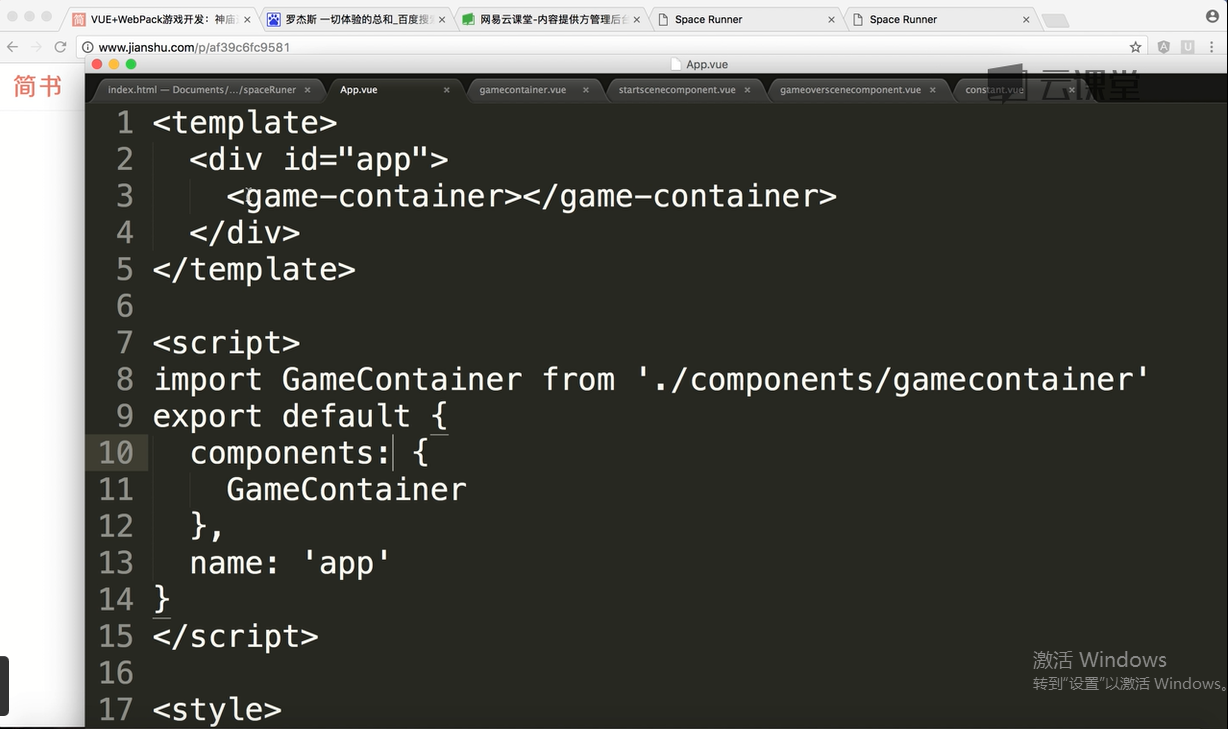Viewport: 1228px width, 729px height.
Task: Click the name: 'app' line
Action: tap(290, 563)
